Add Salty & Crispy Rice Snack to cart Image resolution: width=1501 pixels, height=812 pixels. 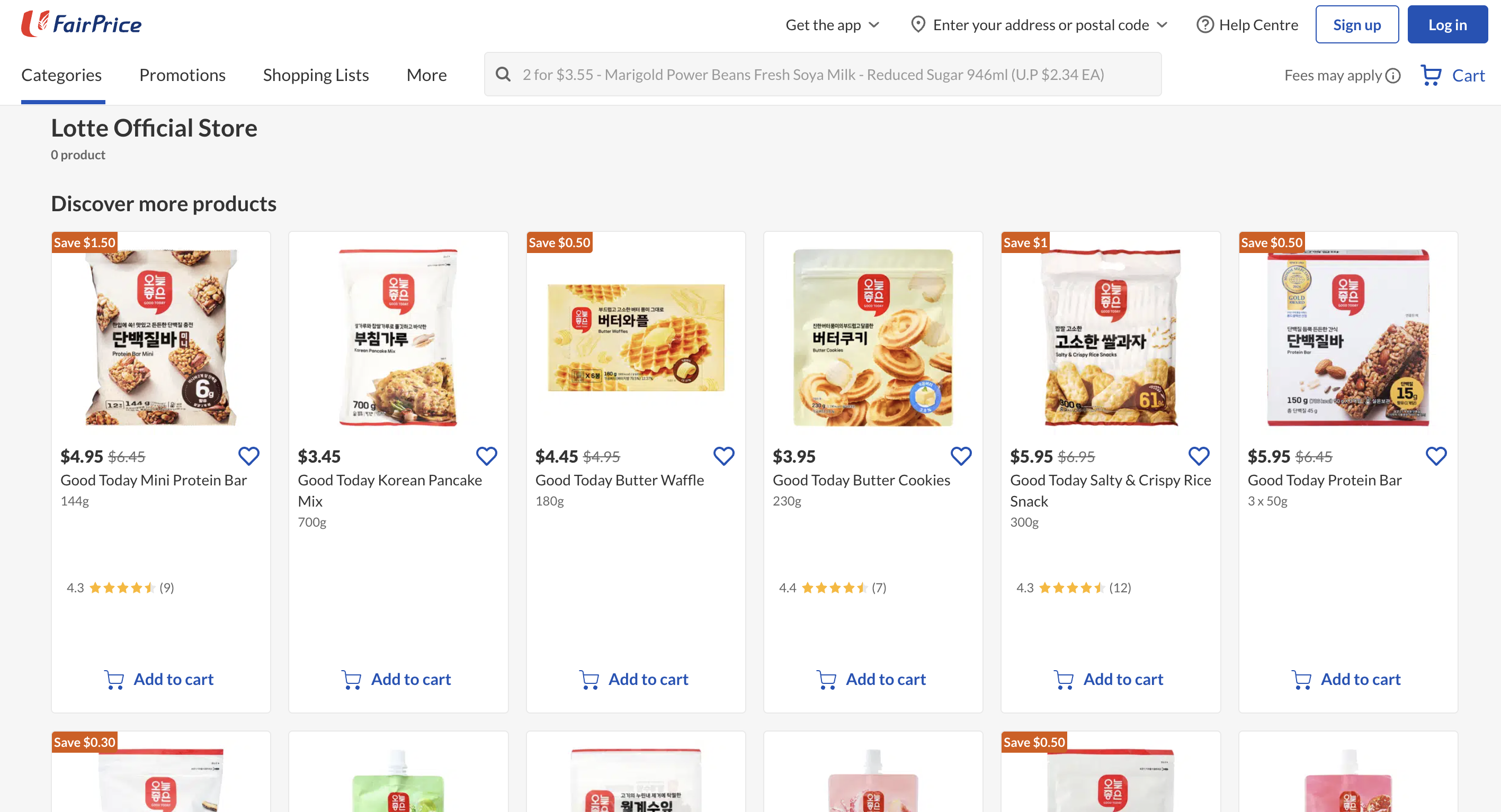(1110, 679)
